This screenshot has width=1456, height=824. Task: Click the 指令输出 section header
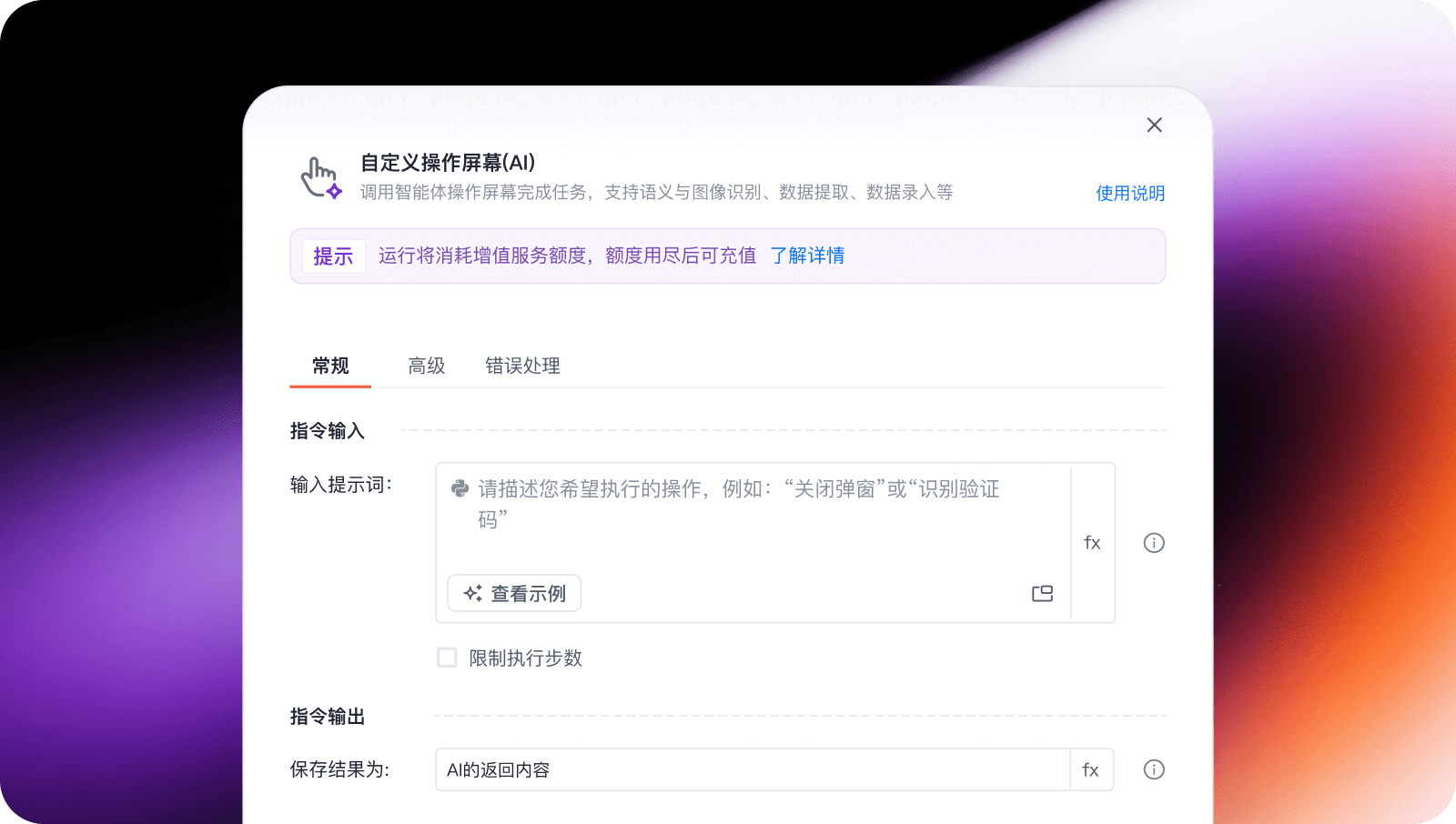coord(328,717)
